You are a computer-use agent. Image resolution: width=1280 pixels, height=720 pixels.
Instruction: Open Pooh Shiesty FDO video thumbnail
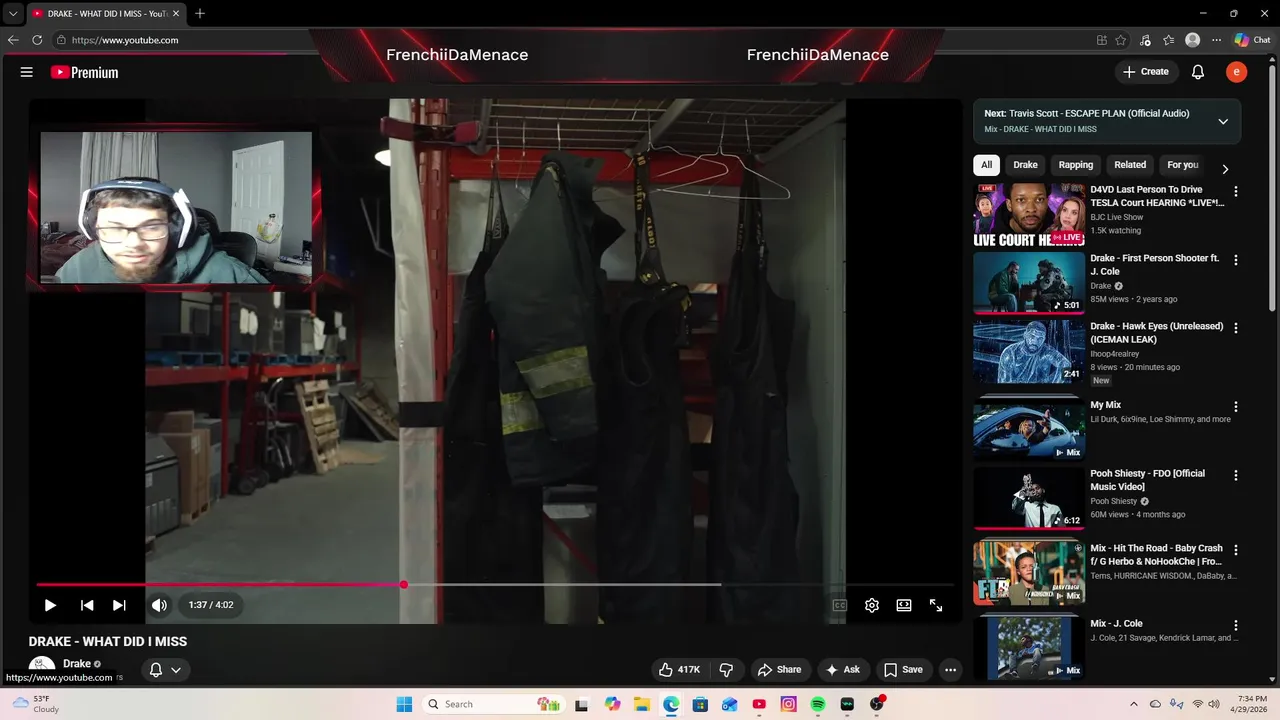pos(1029,498)
